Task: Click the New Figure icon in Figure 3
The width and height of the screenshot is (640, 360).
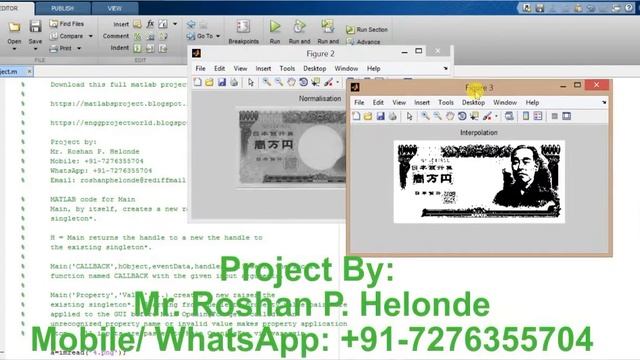Action: click(x=356, y=116)
